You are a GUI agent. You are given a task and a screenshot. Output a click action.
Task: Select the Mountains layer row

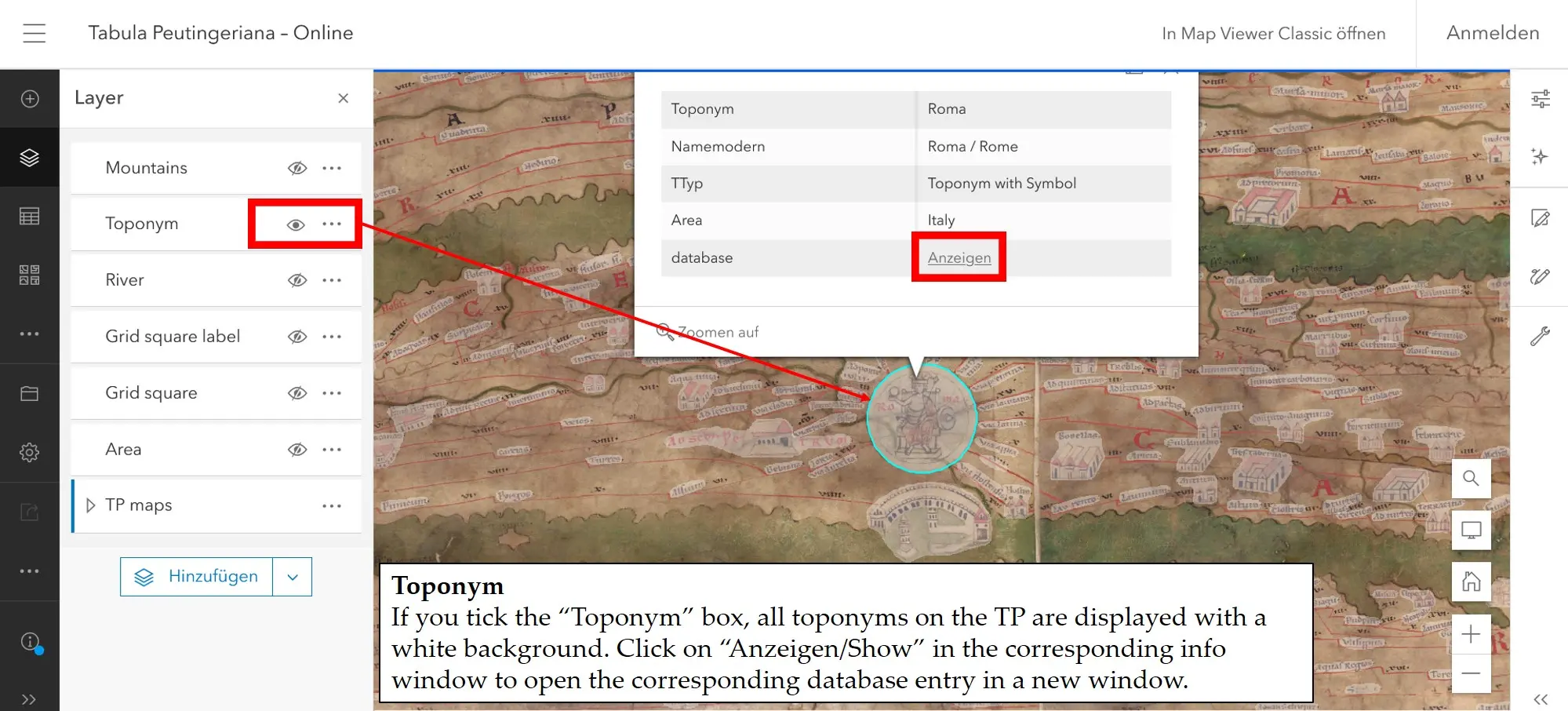click(x=216, y=168)
